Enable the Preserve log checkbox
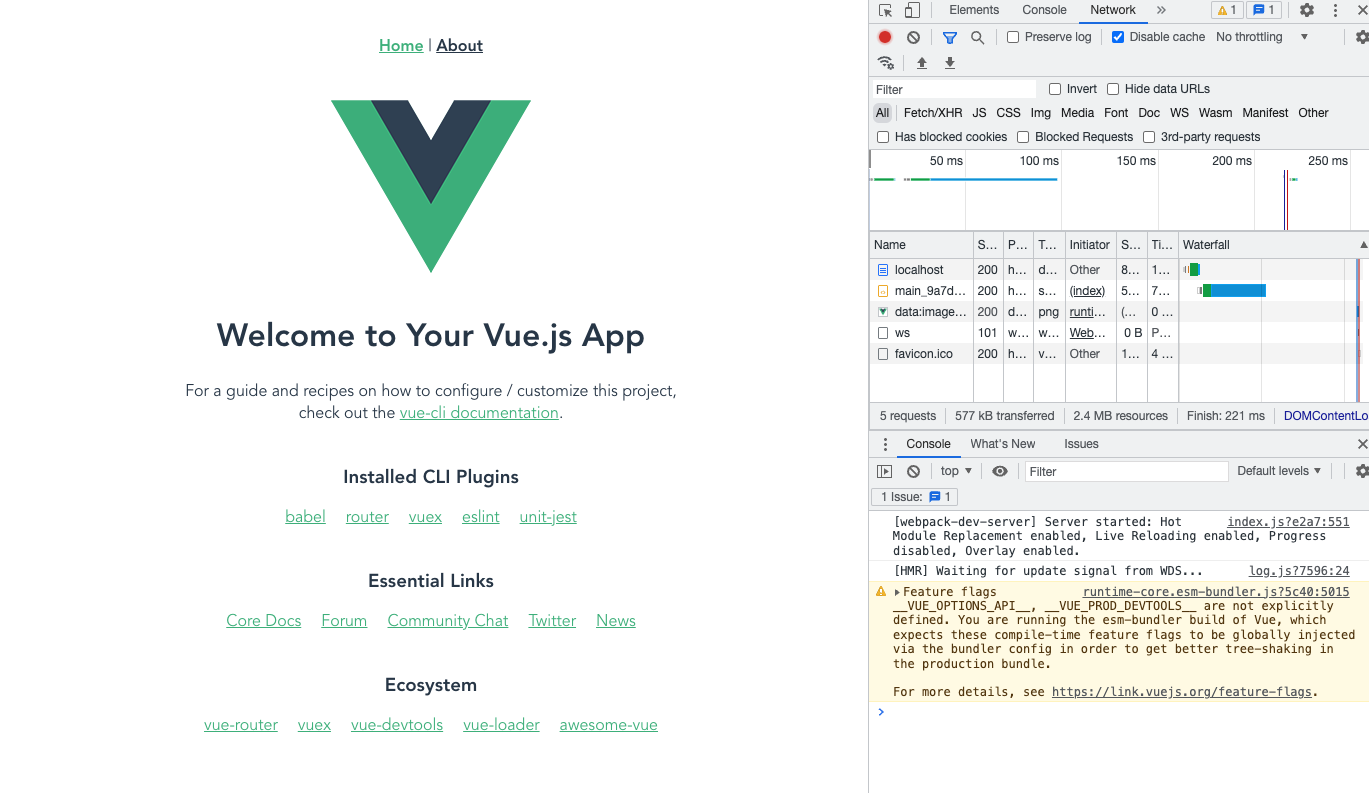The image size is (1369, 793). pyautogui.click(x=1013, y=37)
